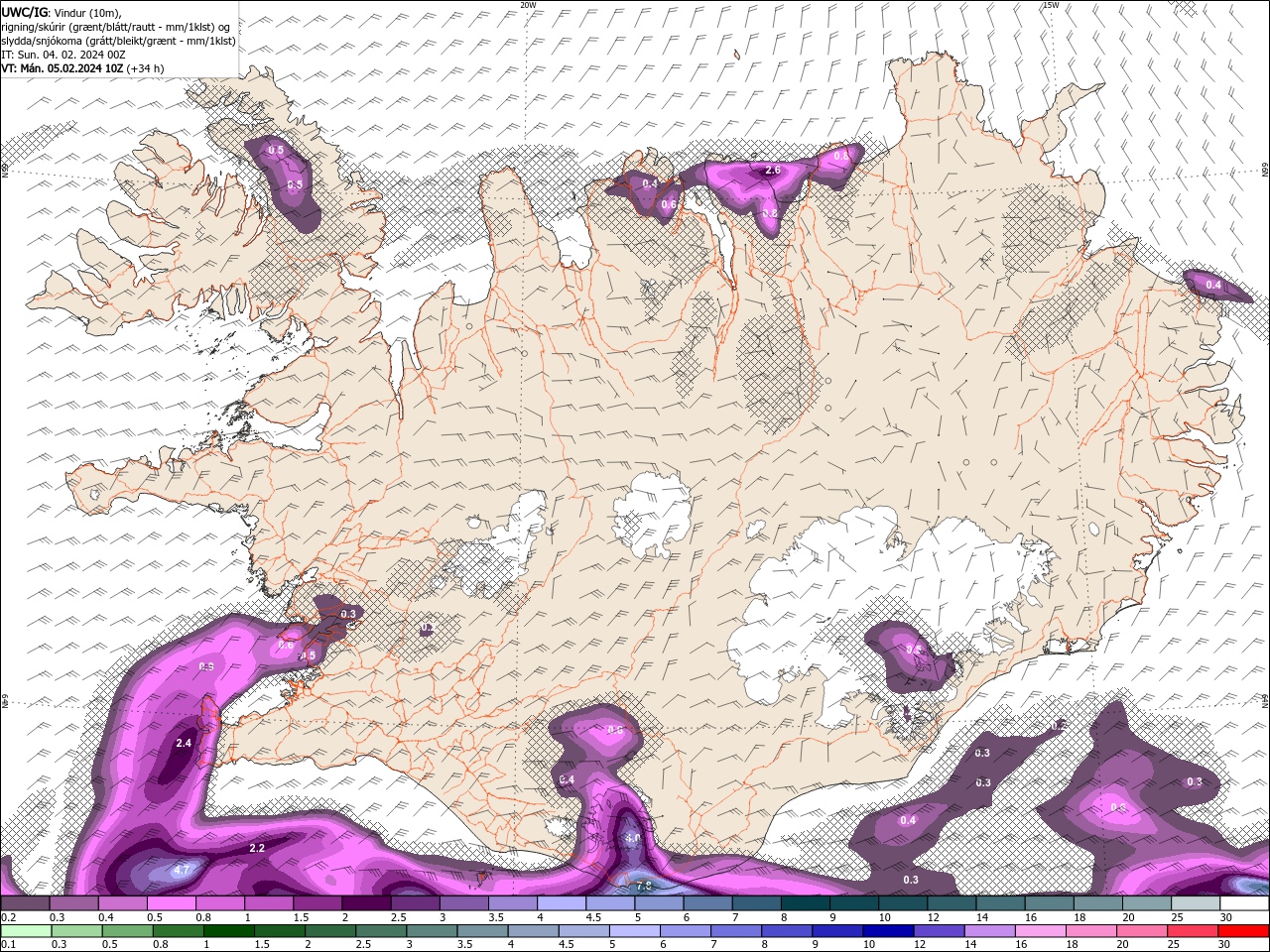Image resolution: width=1270 pixels, height=952 pixels.
Task: Click the valid time 'VT: Mán. 05.02.2024 10Z (+34 h)'
Action: pyautogui.click(x=82, y=68)
